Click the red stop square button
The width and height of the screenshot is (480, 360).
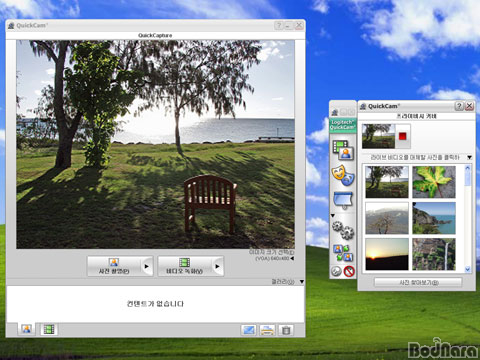pyautogui.click(x=403, y=136)
